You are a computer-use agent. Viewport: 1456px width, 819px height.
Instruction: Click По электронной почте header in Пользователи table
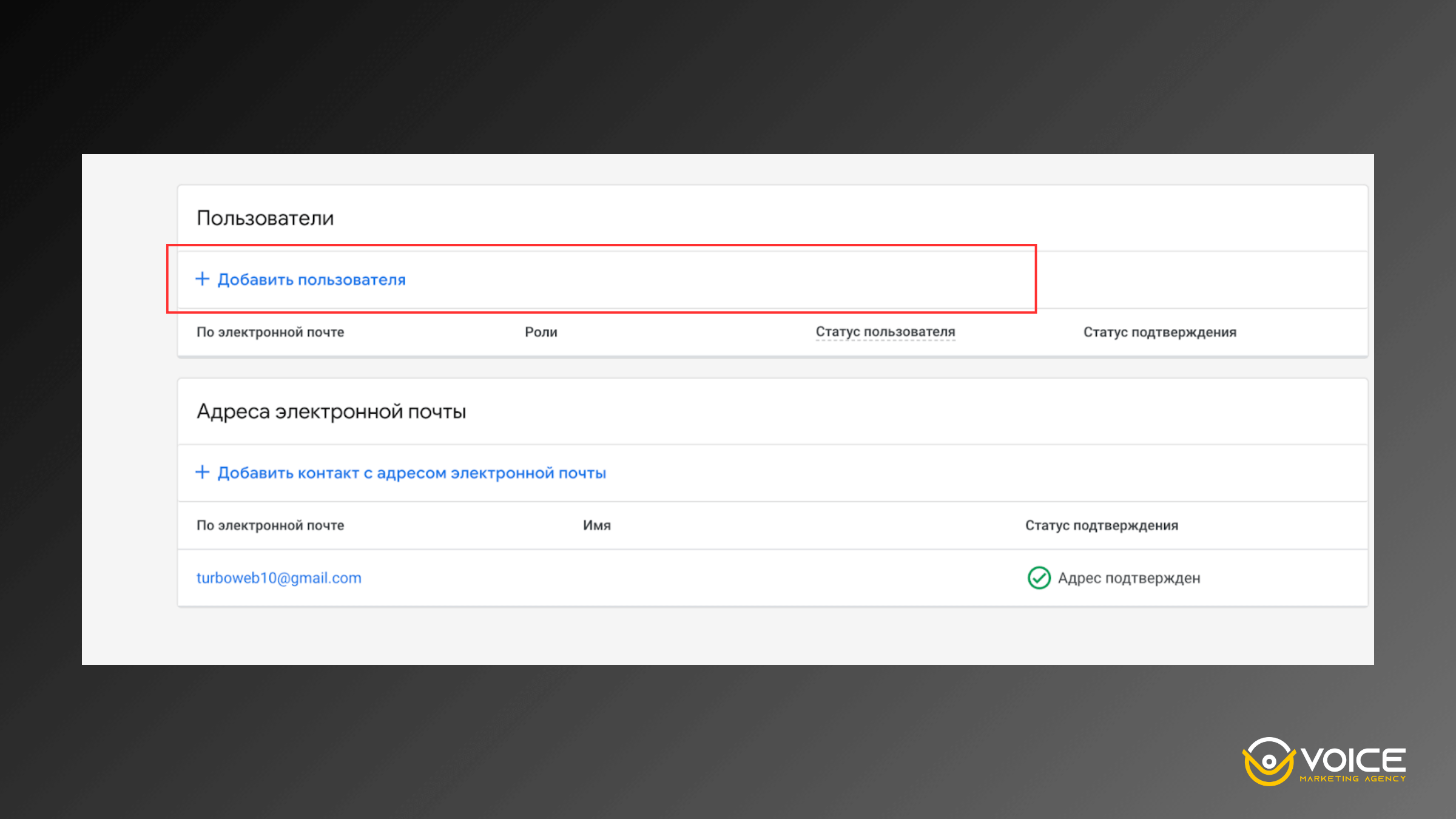(x=270, y=332)
